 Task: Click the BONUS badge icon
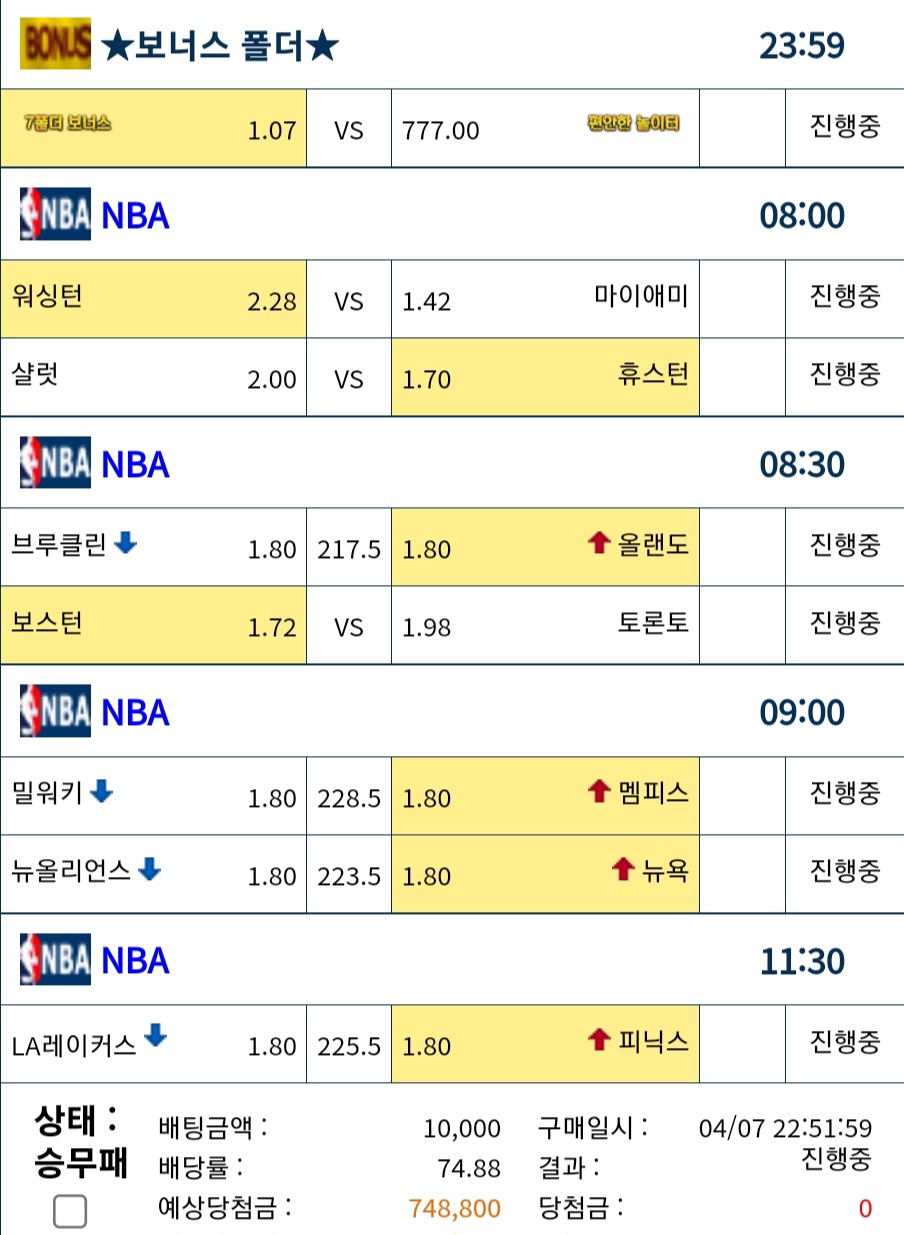pyautogui.click(x=56, y=43)
